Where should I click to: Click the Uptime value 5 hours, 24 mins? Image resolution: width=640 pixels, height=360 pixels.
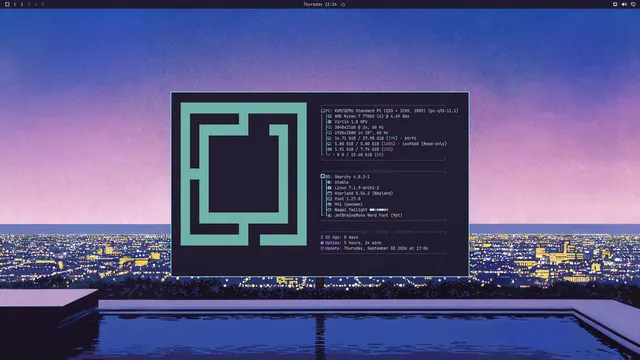click(362, 242)
